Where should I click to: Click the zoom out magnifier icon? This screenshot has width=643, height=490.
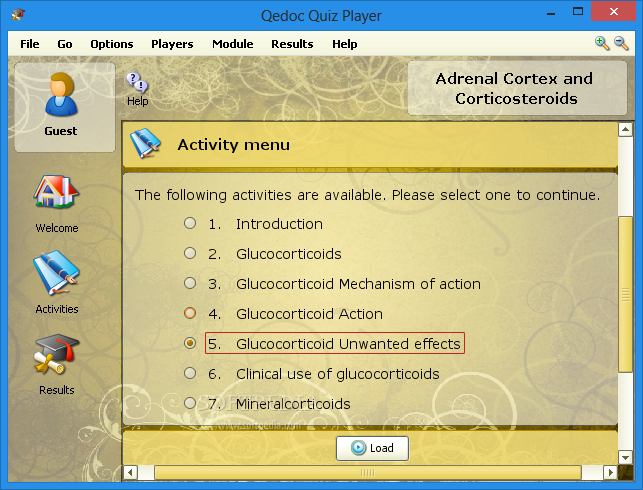pos(621,43)
